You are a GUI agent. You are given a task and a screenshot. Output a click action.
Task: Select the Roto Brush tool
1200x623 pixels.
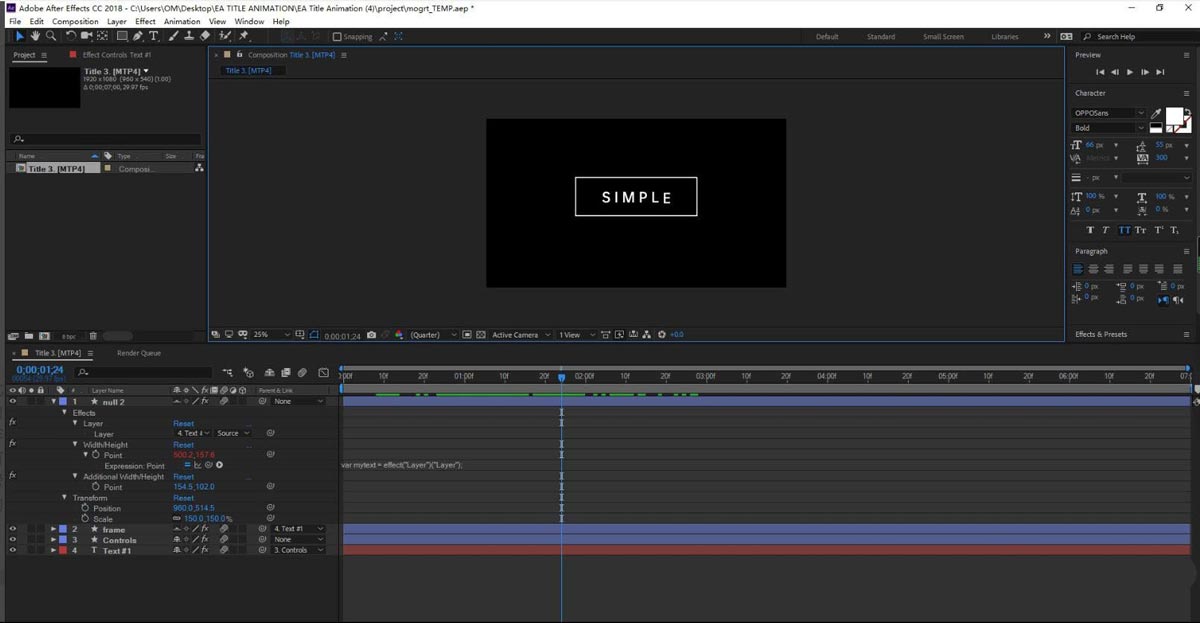pos(225,36)
